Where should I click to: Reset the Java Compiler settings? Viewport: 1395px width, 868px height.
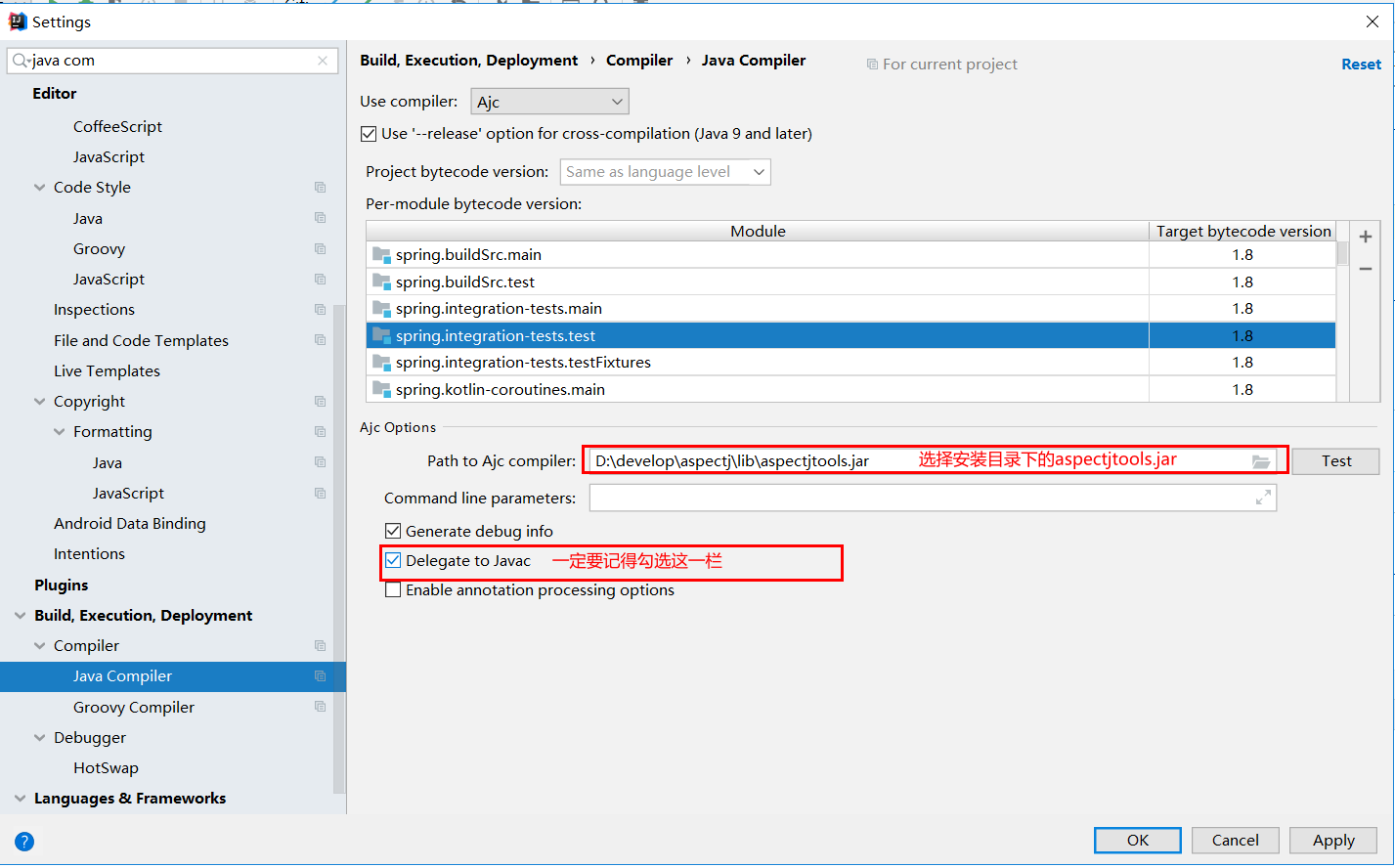point(1361,64)
